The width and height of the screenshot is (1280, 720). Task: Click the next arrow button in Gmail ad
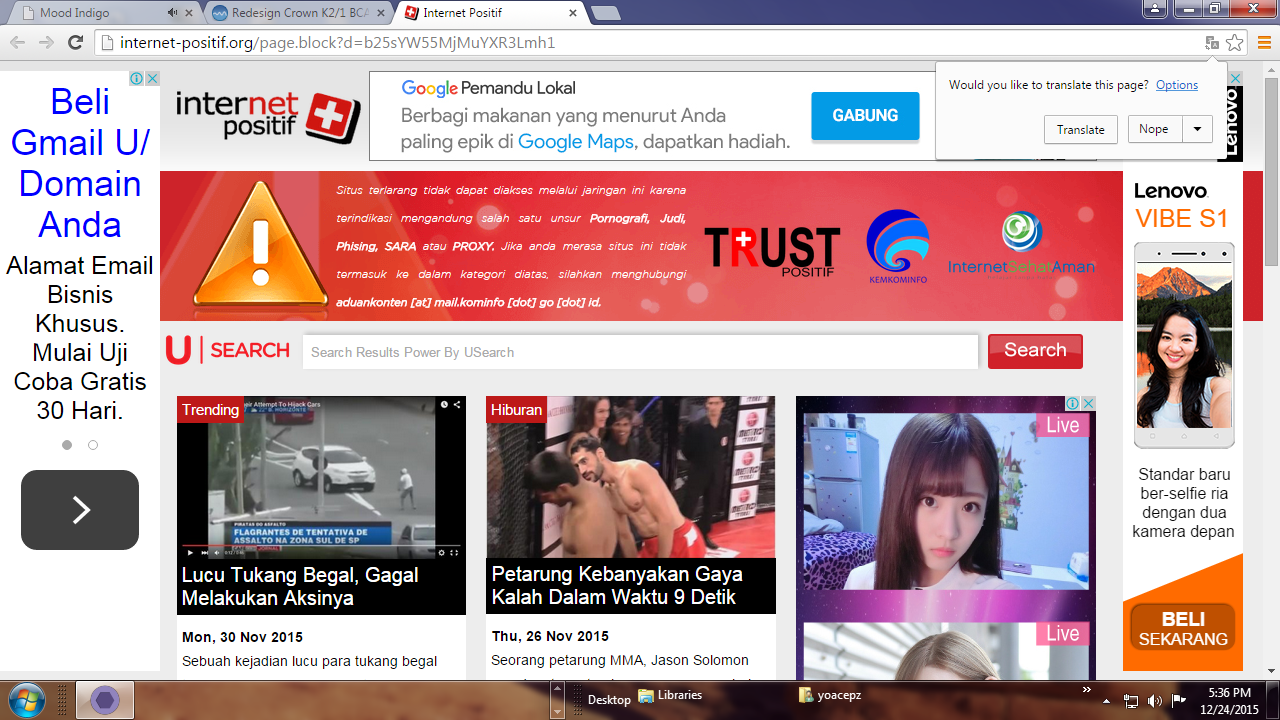click(80, 510)
